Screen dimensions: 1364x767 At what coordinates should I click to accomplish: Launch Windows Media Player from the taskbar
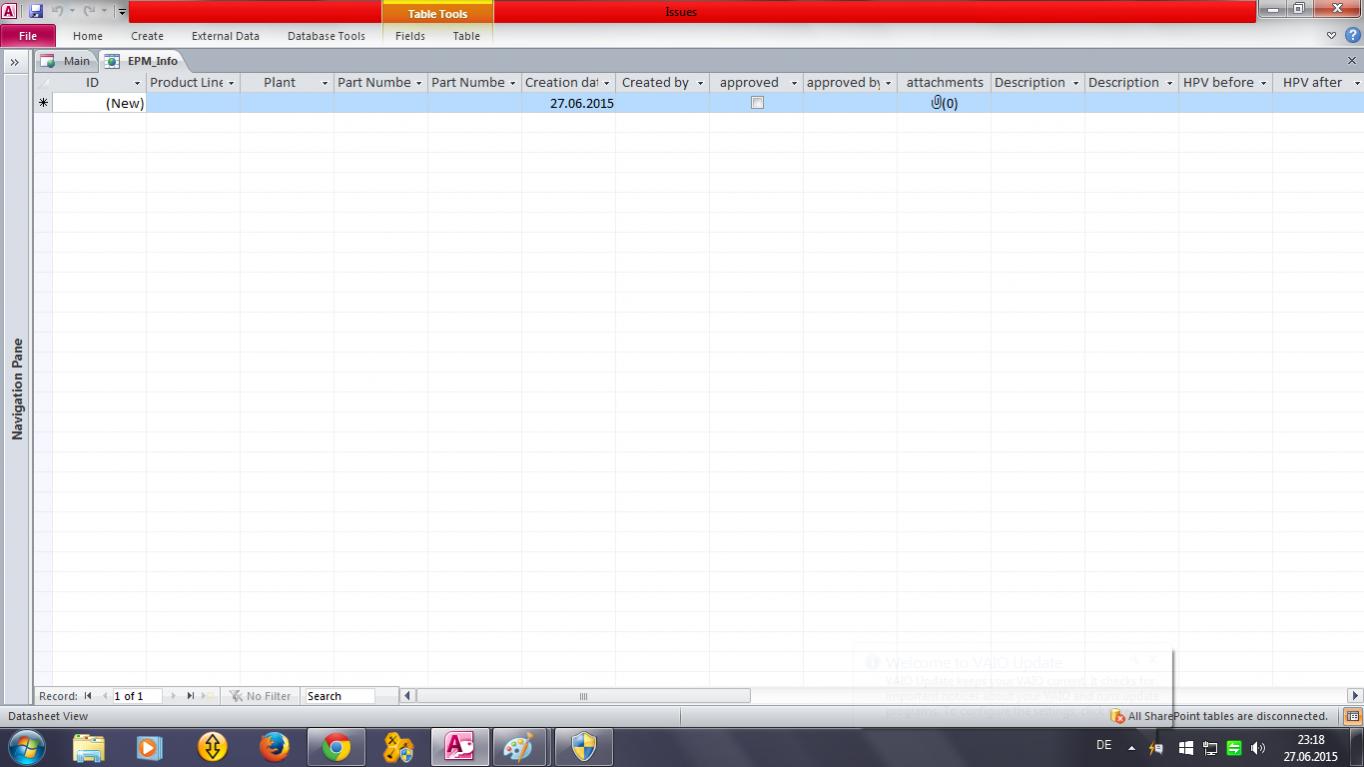coord(149,747)
